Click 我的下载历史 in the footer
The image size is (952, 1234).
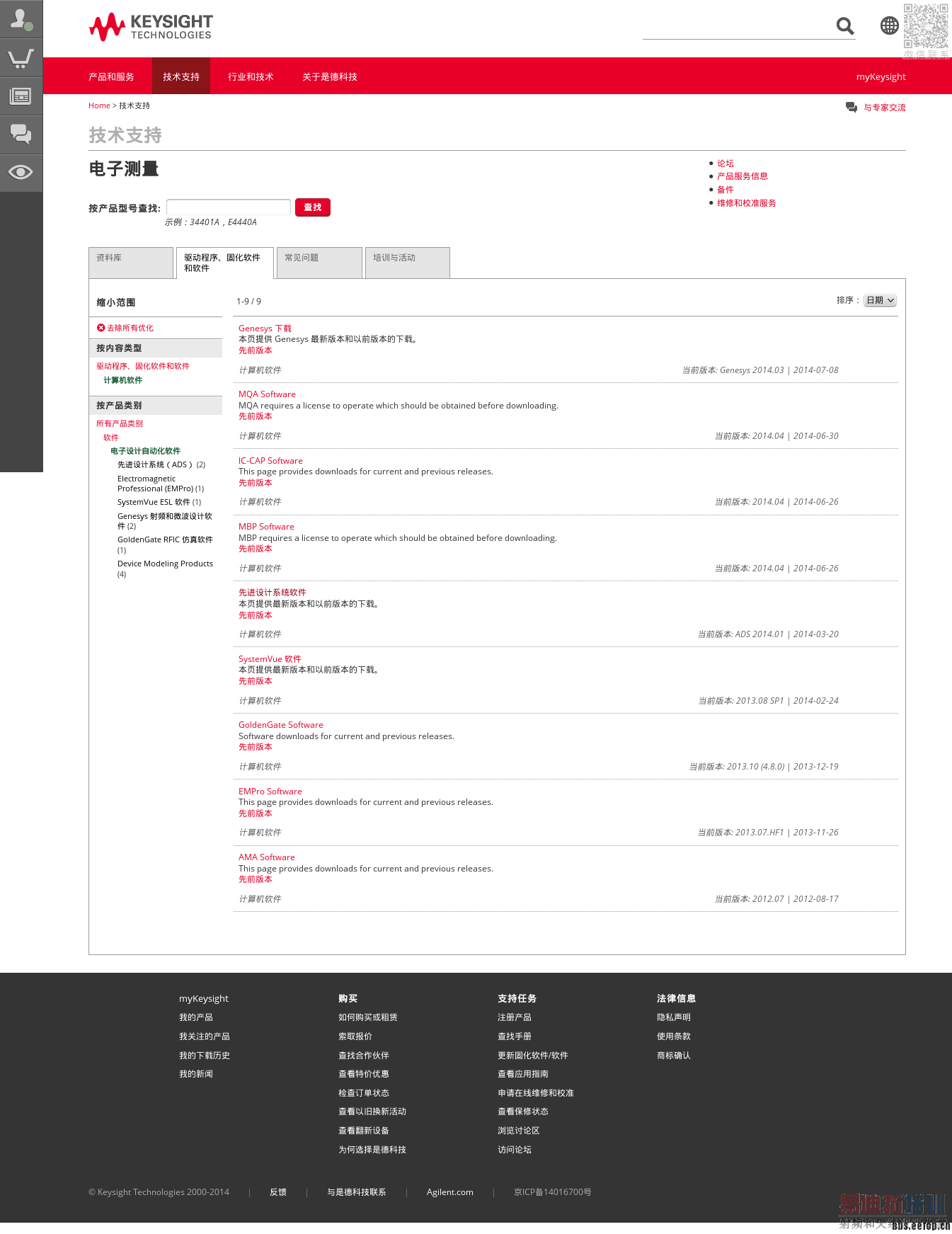205,1056
